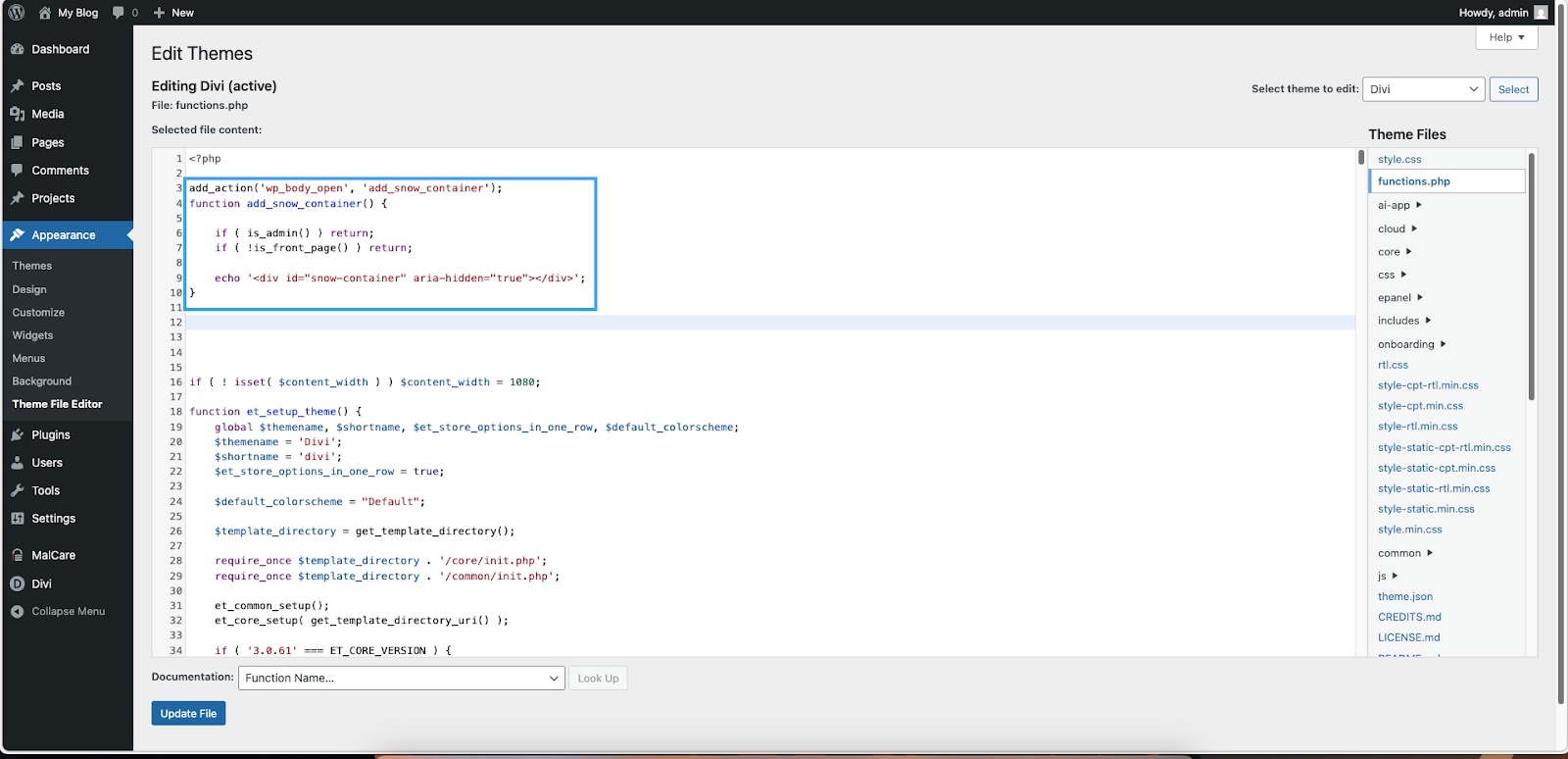The height and width of the screenshot is (759, 1568).
Task: Click the Projects pin icon
Action: click(x=18, y=198)
